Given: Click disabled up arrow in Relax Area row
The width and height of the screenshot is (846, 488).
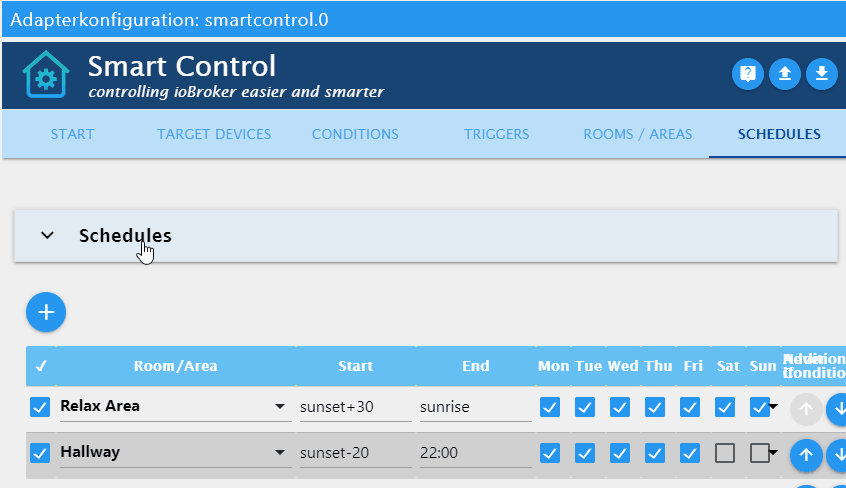Looking at the screenshot, I should coord(806,409).
